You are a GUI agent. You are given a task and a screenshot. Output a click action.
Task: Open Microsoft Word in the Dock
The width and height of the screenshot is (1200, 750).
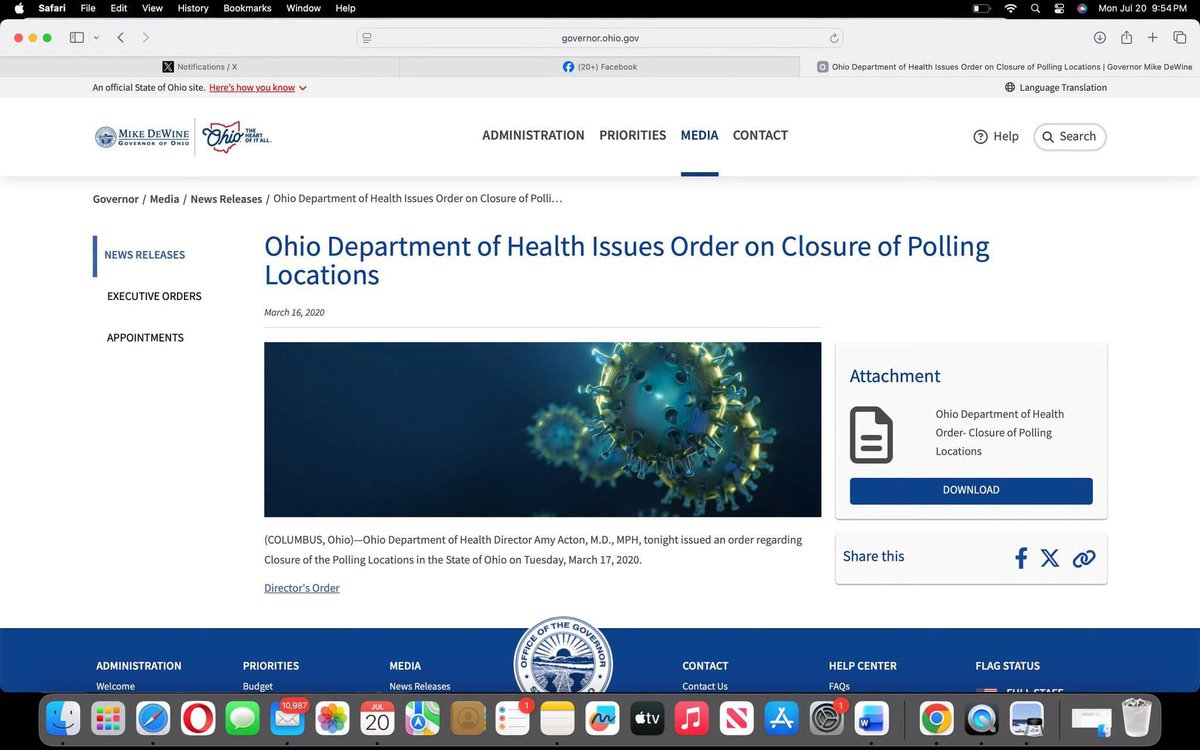tap(871, 718)
